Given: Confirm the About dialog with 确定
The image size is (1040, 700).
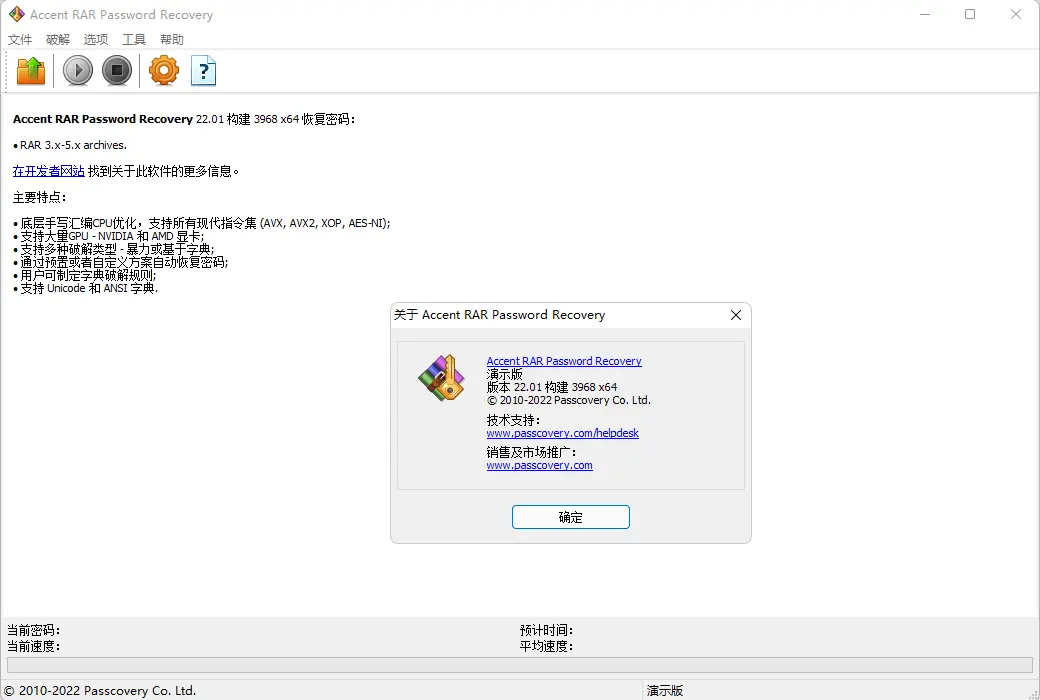Looking at the screenshot, I should (570, 517).
